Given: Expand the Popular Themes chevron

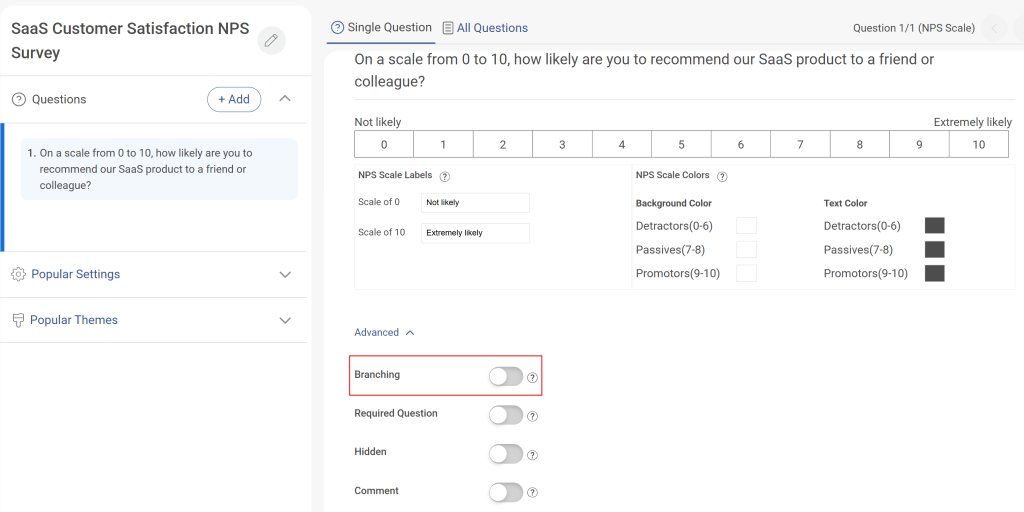Looking at the screenshot, I should [x=285, y=320].
